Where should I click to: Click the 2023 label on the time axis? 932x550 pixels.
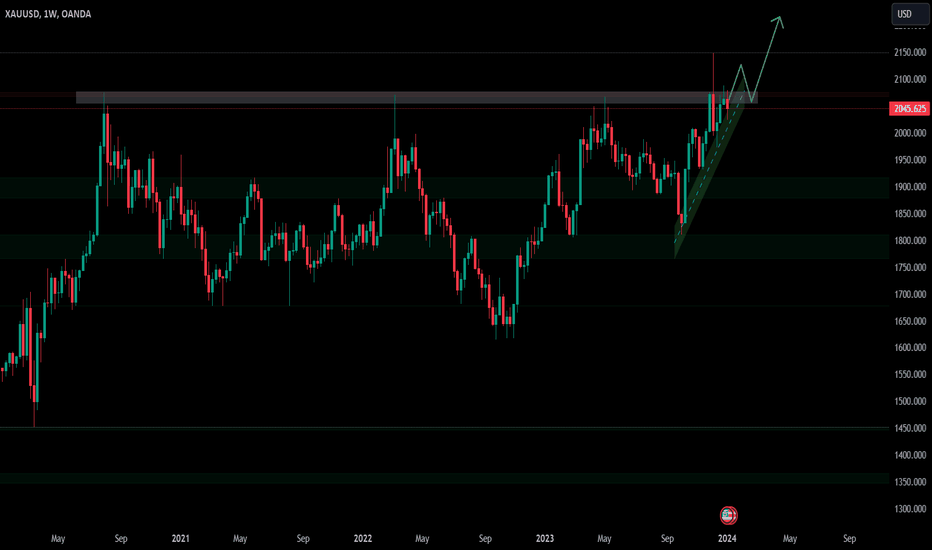(x=544, y=538)
